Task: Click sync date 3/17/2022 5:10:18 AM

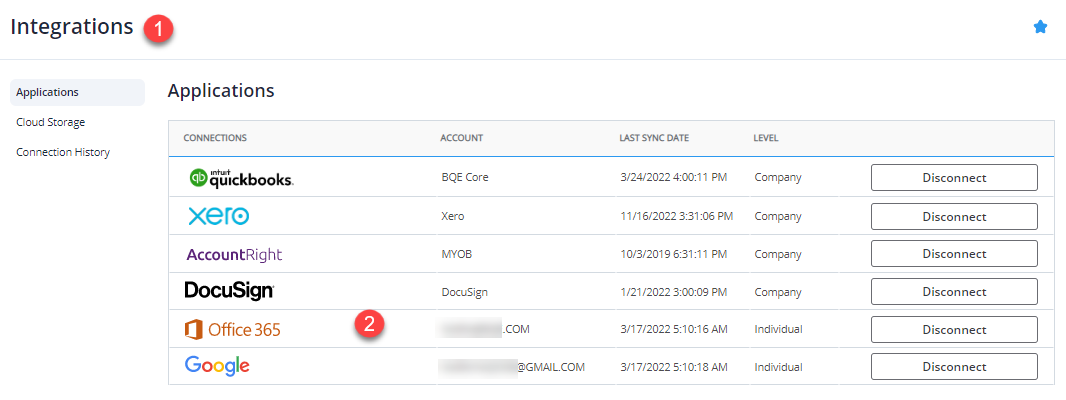Action: click(x=673, y=367)
